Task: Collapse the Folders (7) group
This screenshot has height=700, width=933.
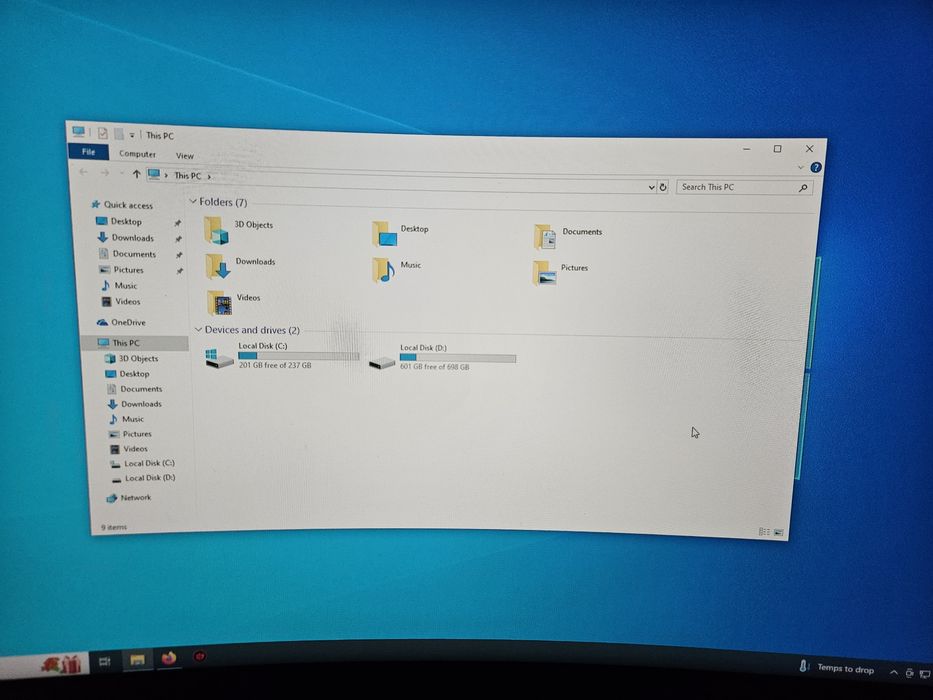Action: coord(193,201)
